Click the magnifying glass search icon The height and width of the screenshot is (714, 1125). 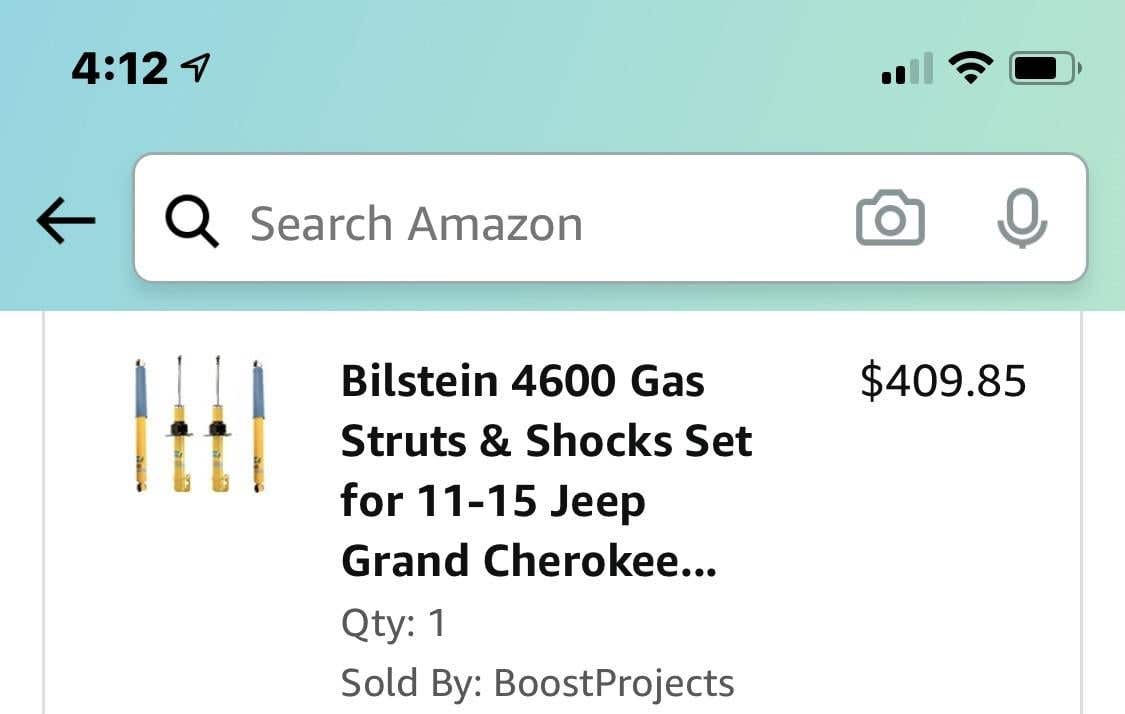click(192, 222)
